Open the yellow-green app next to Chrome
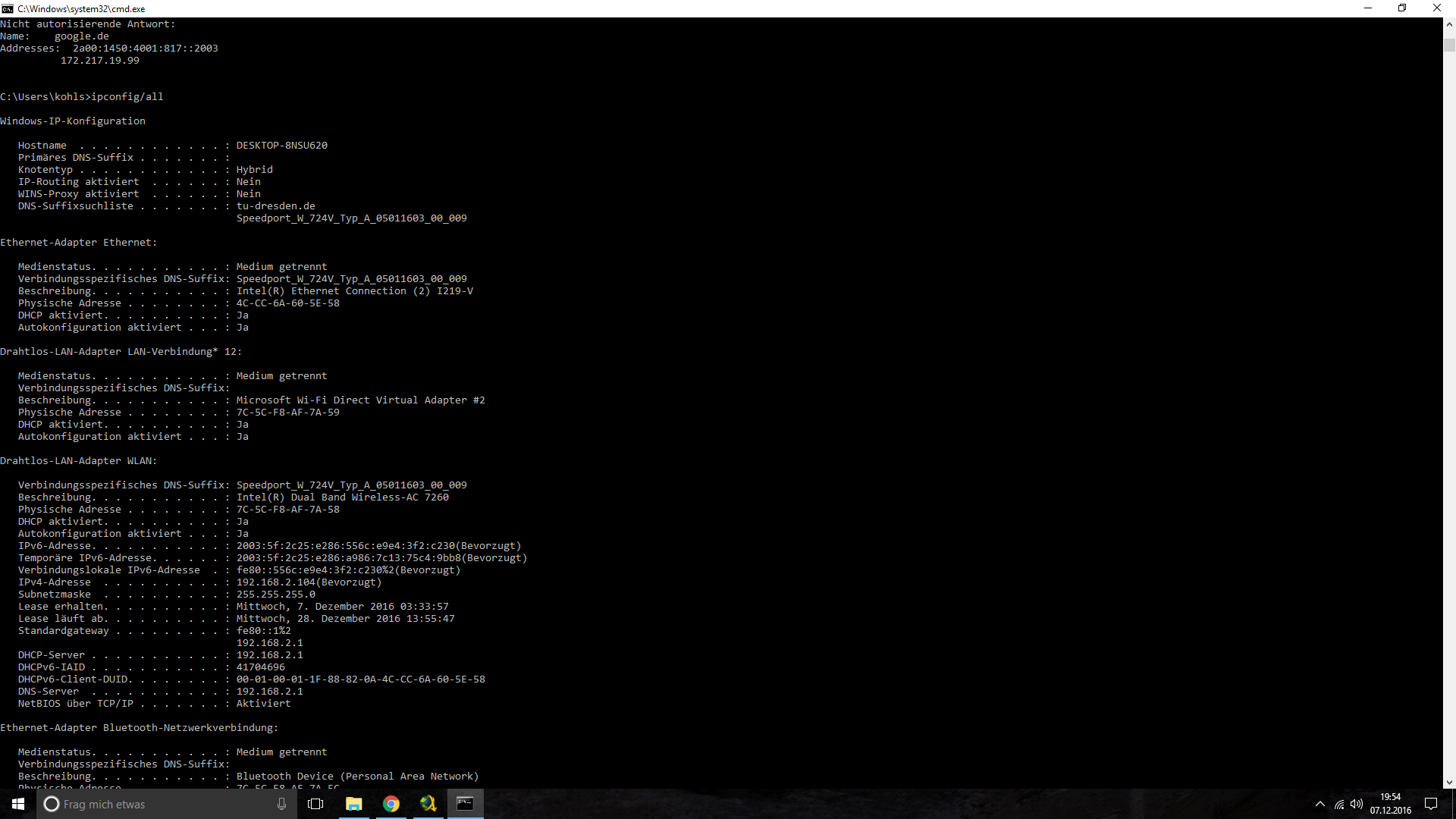Image resolution: width=1456 pixels, height=819 pixels. (x=428, y=804)
